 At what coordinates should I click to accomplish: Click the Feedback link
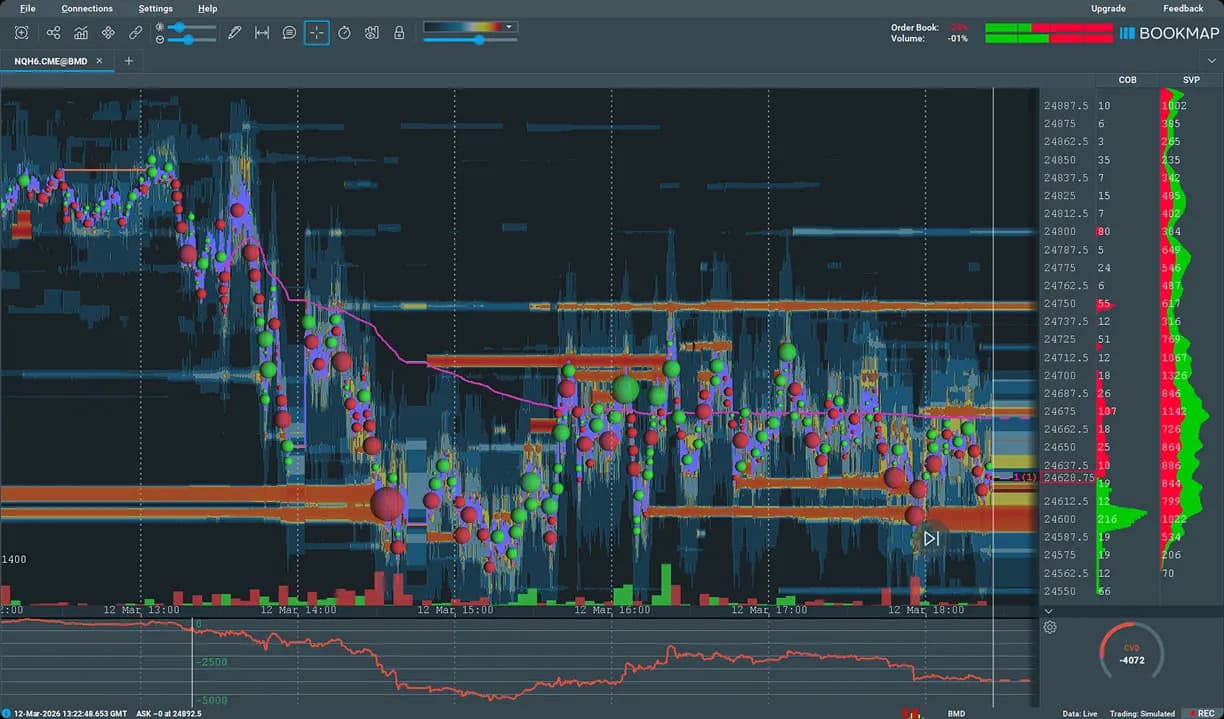pyautogui.click(x=1181, y=8)
